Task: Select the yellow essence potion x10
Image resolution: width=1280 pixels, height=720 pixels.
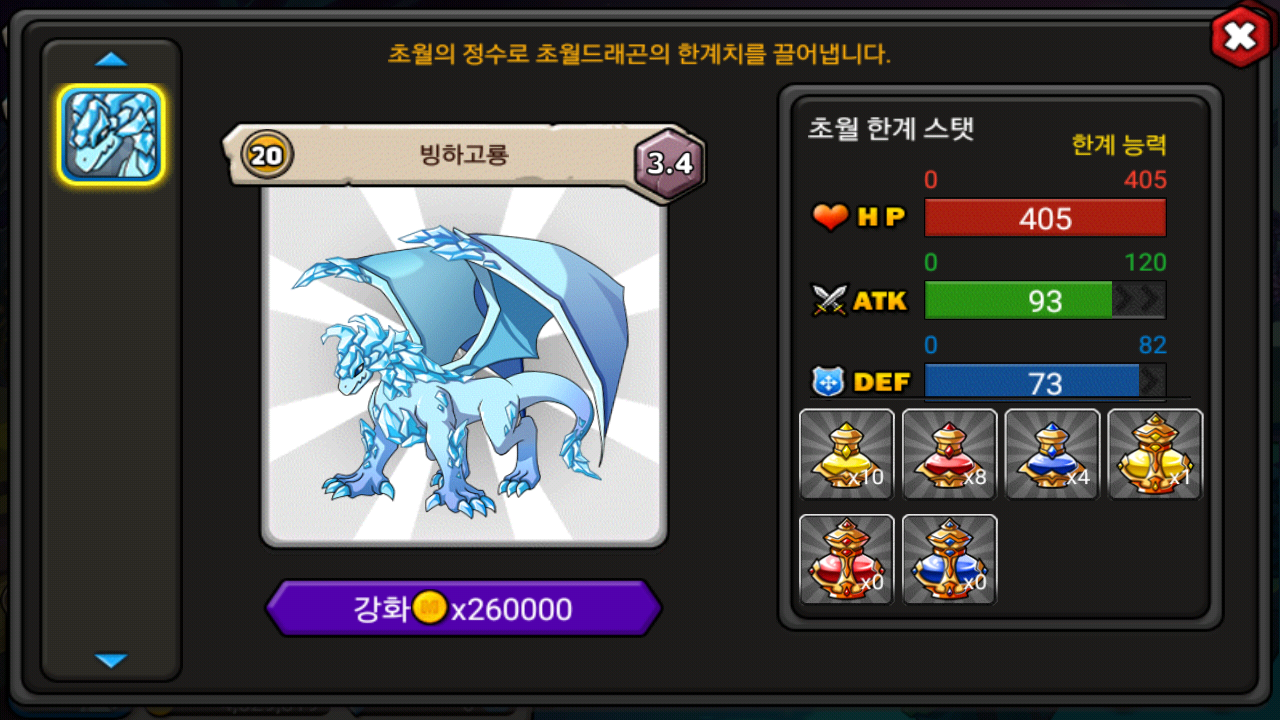Action: 847,454
